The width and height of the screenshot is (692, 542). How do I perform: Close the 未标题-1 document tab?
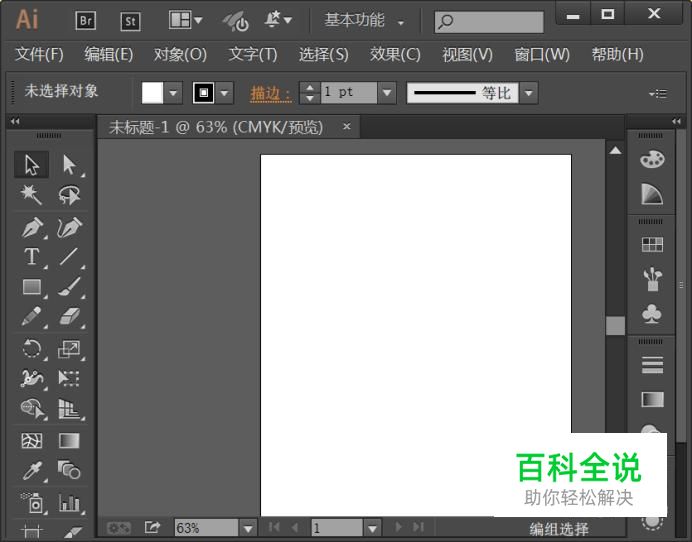pyautogui.click(x=347, y=127)
